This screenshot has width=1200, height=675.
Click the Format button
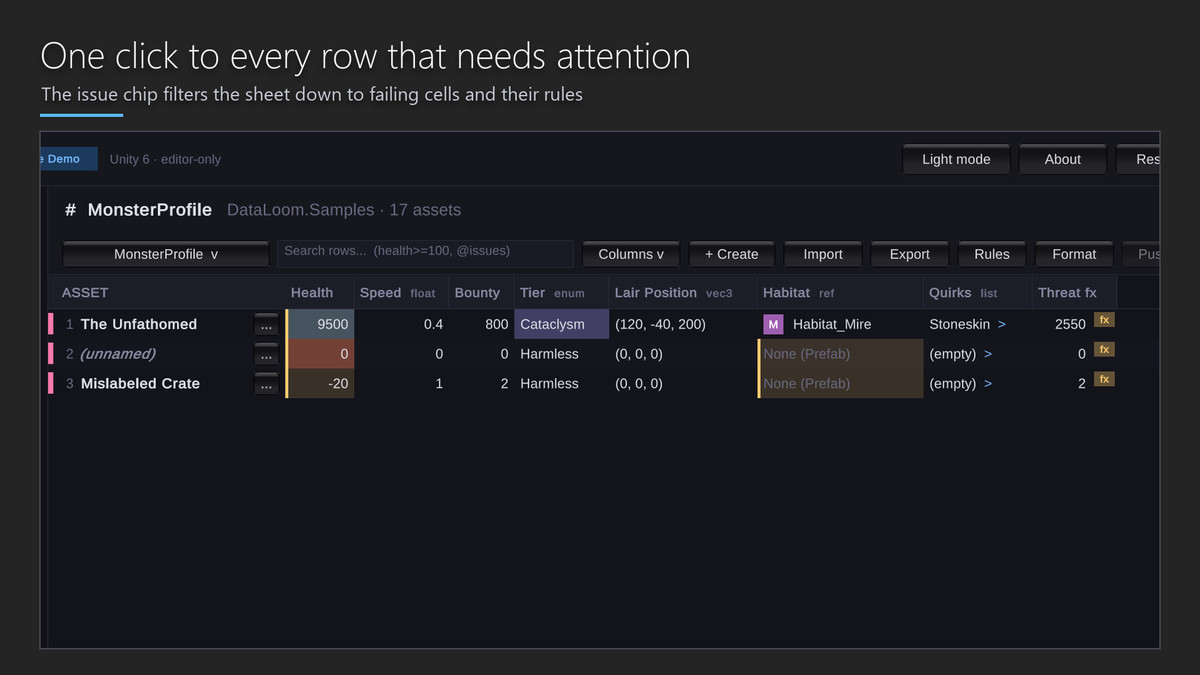pyautogui.click(x=1074, y=254)
